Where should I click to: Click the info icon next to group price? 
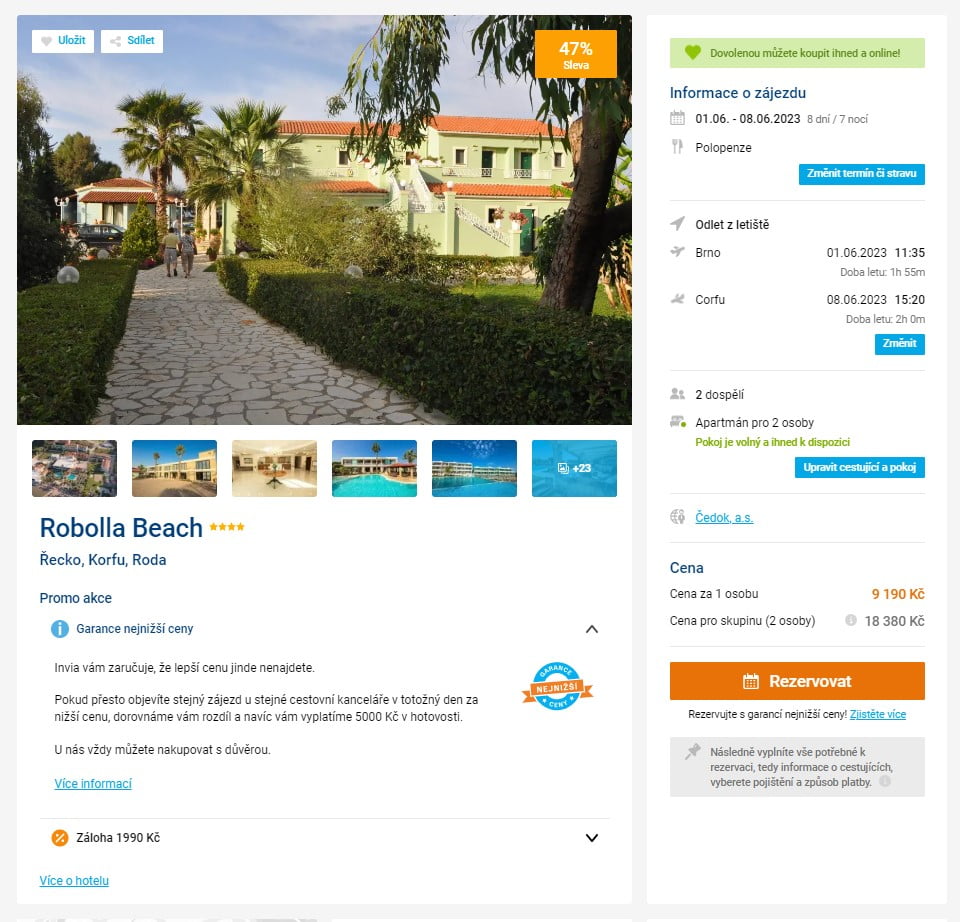coord(850,620)
